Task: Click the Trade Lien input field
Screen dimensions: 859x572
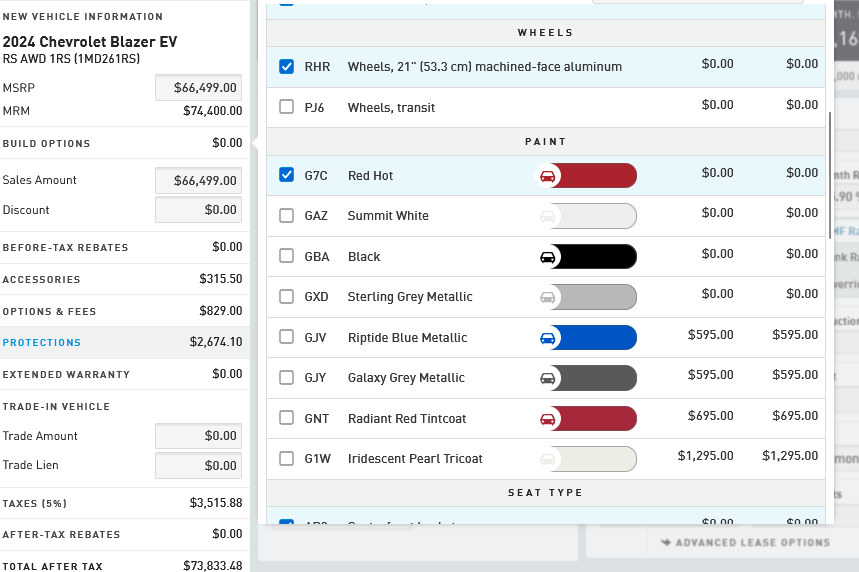Action: (x=198, y=465)
